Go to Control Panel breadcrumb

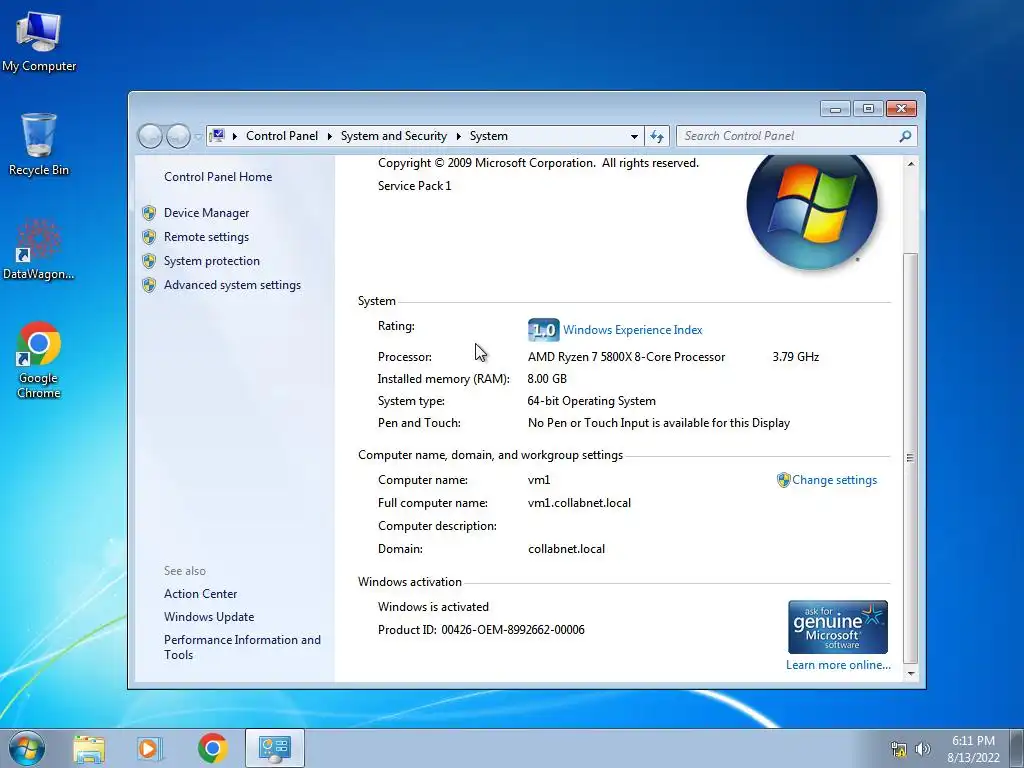pos(282,136)
